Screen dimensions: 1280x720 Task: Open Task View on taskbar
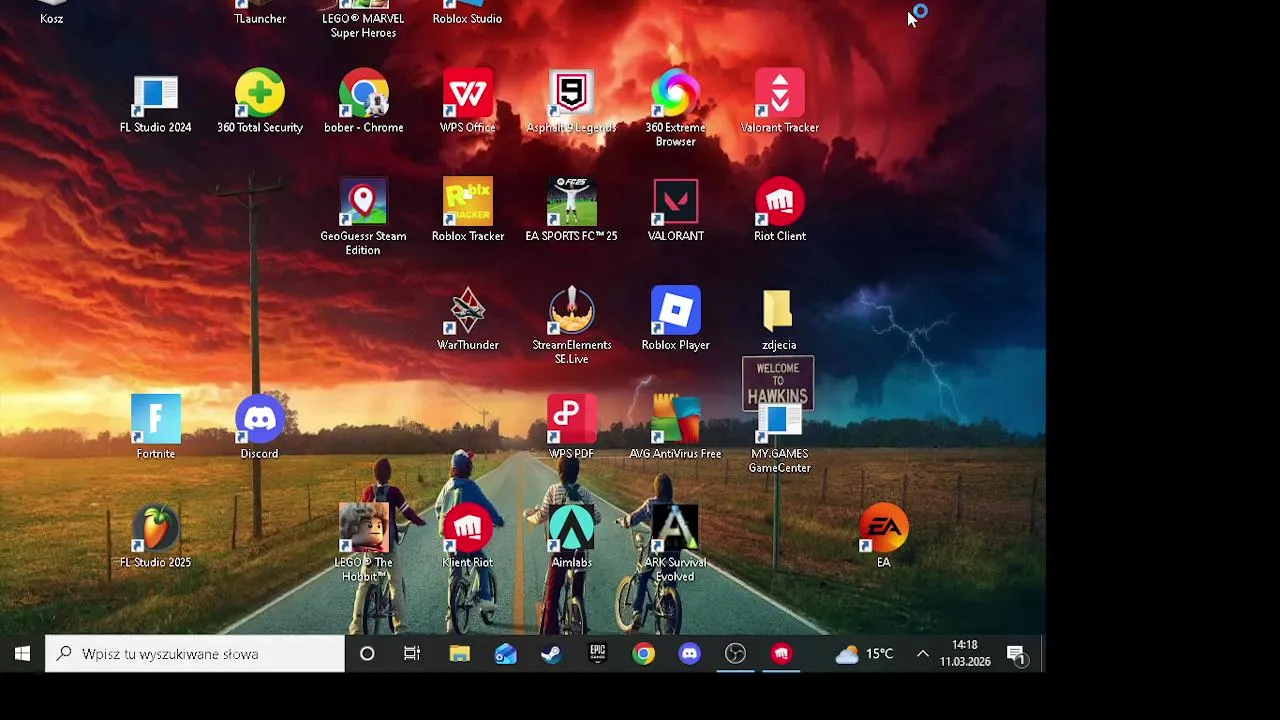(x=412, y=654)
